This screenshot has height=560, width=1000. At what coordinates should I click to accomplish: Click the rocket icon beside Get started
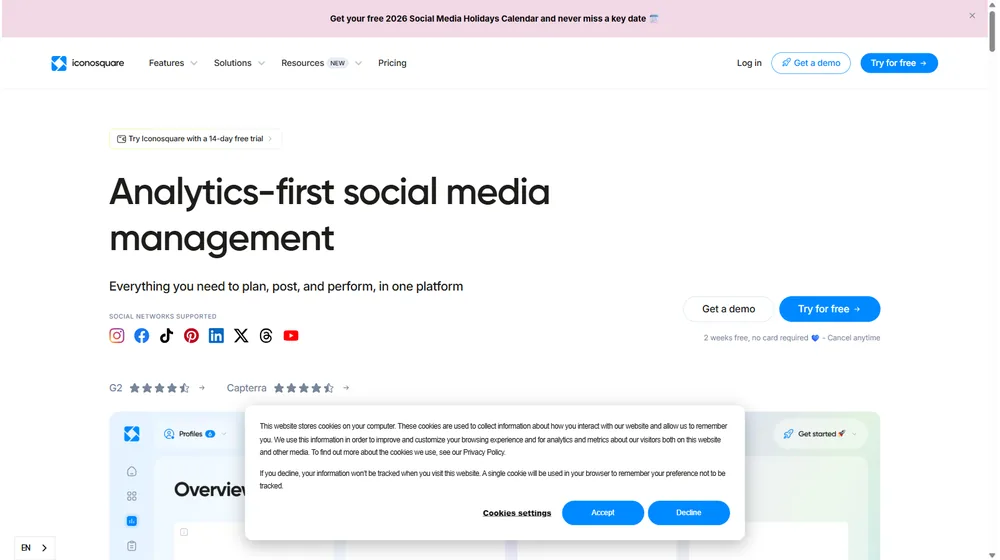click(788, 434)
